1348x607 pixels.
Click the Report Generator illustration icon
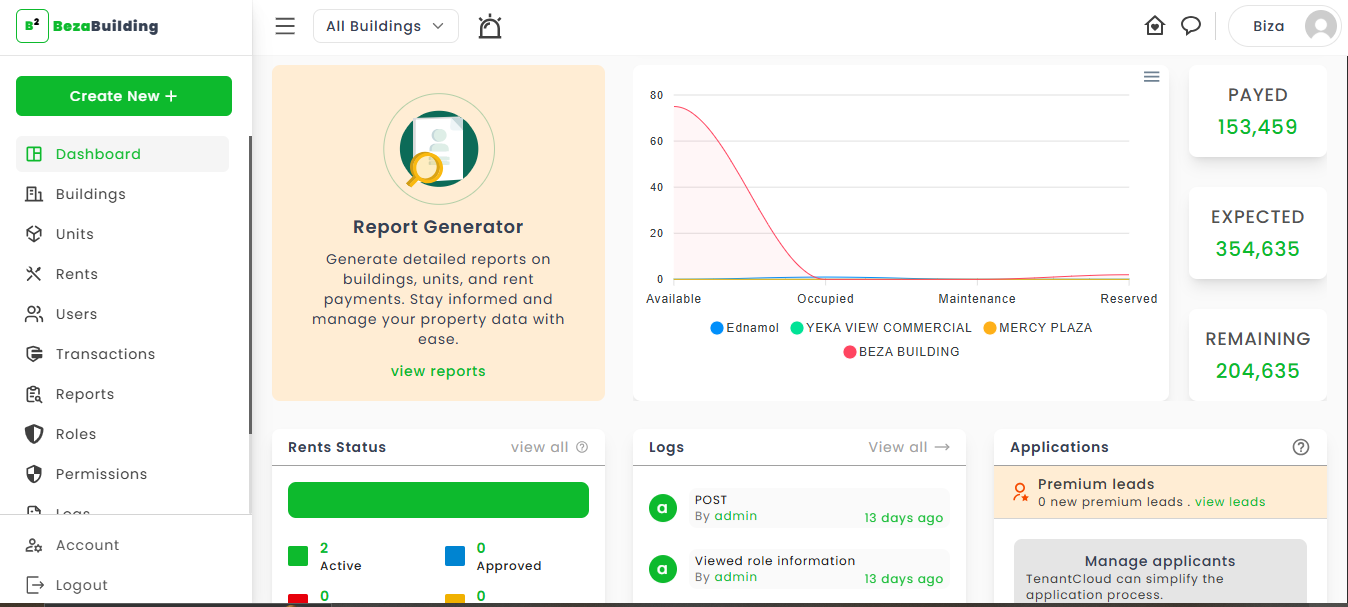pos(438,148)
